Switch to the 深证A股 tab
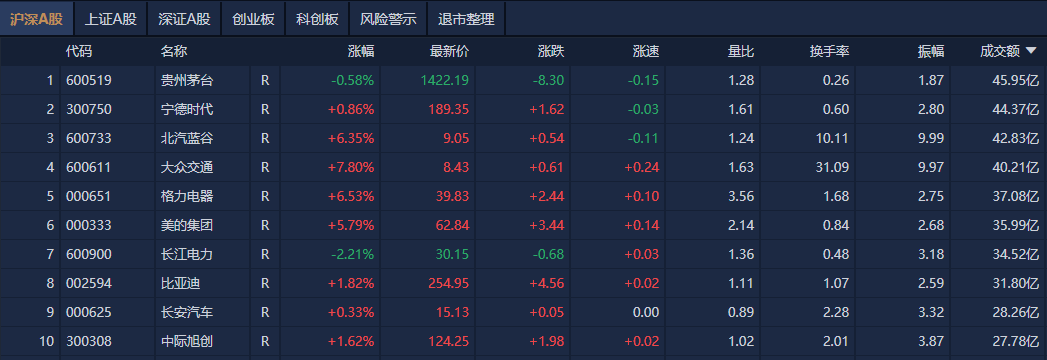Image resolution: width=1047 pixels, height=360 pixels. point(184,19)
